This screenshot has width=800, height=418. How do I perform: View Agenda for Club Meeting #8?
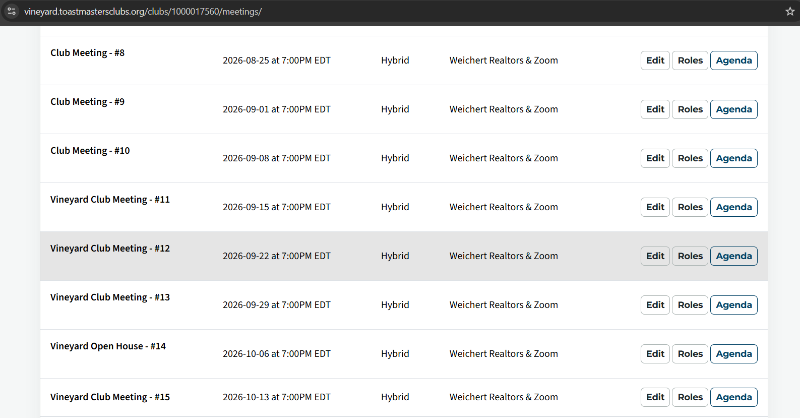tap(734, 60)
